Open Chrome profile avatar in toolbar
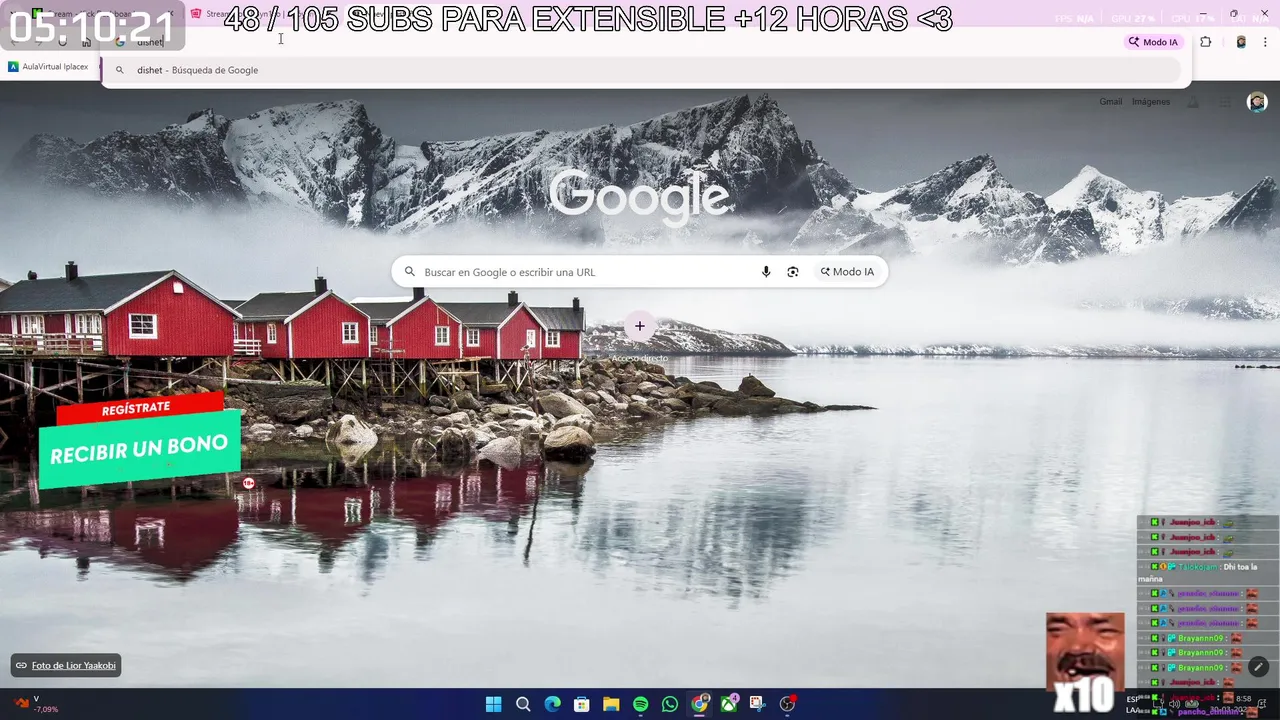The image size is (1280, 720). 1241,42
